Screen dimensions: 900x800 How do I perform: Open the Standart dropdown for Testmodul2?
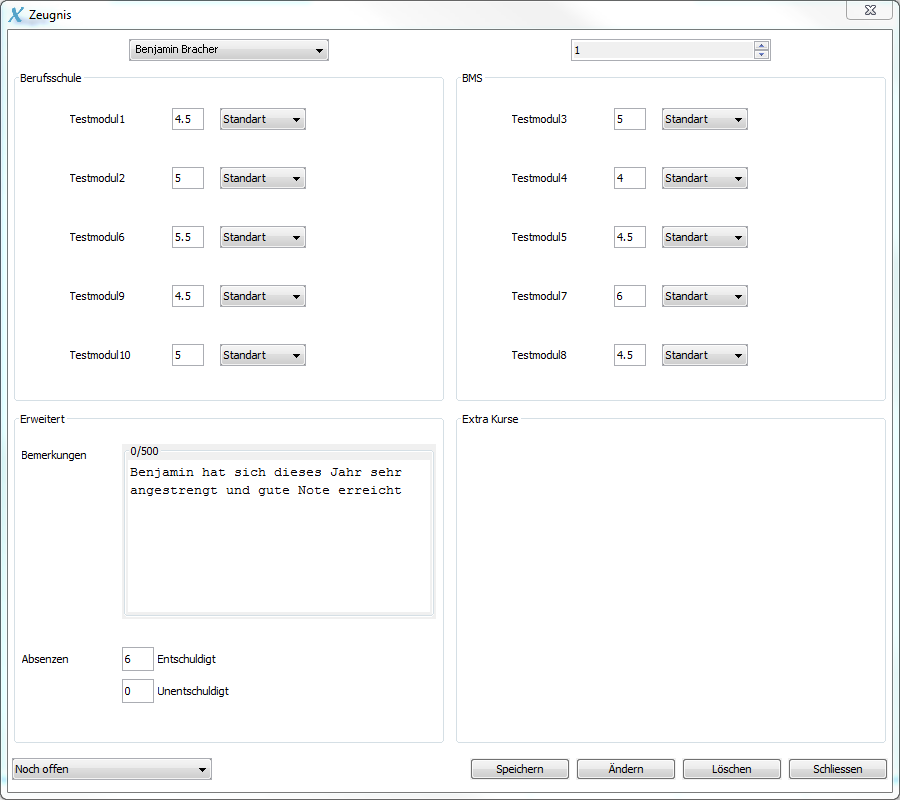click(x=263, y=178)
